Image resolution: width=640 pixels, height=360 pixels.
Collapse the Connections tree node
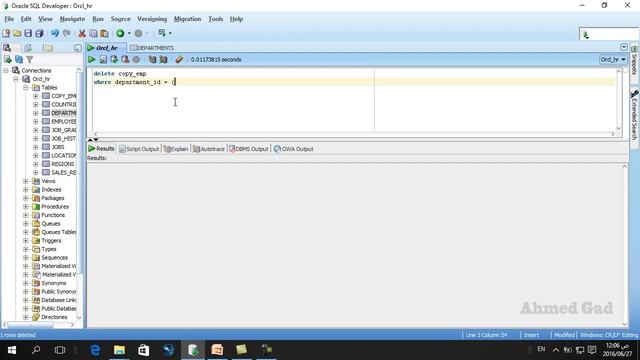[x=6, y=71]
